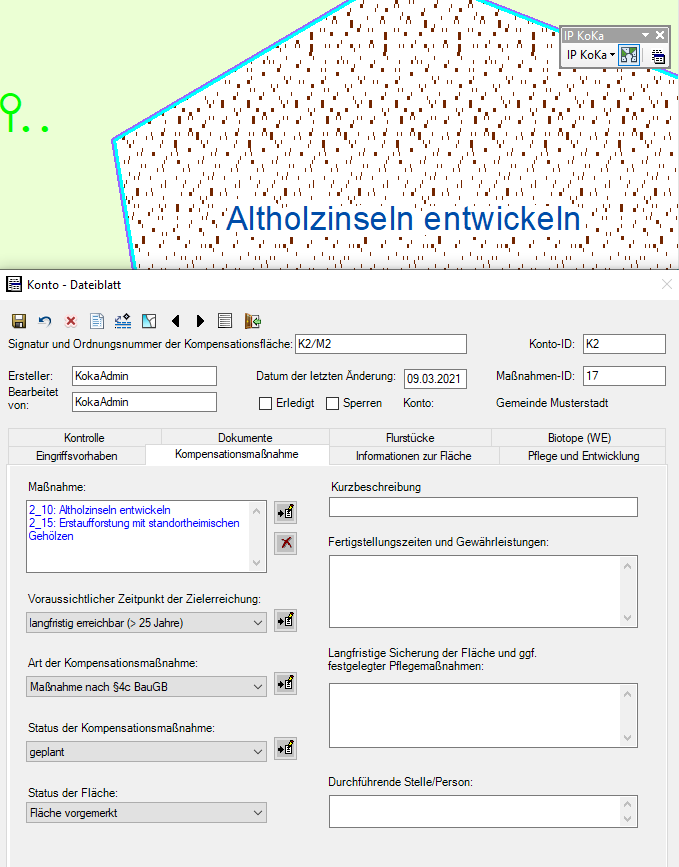This screenshot has height=867, width=679.
Task: Switch to the Flurstücke tab
Action: (409, 438)
